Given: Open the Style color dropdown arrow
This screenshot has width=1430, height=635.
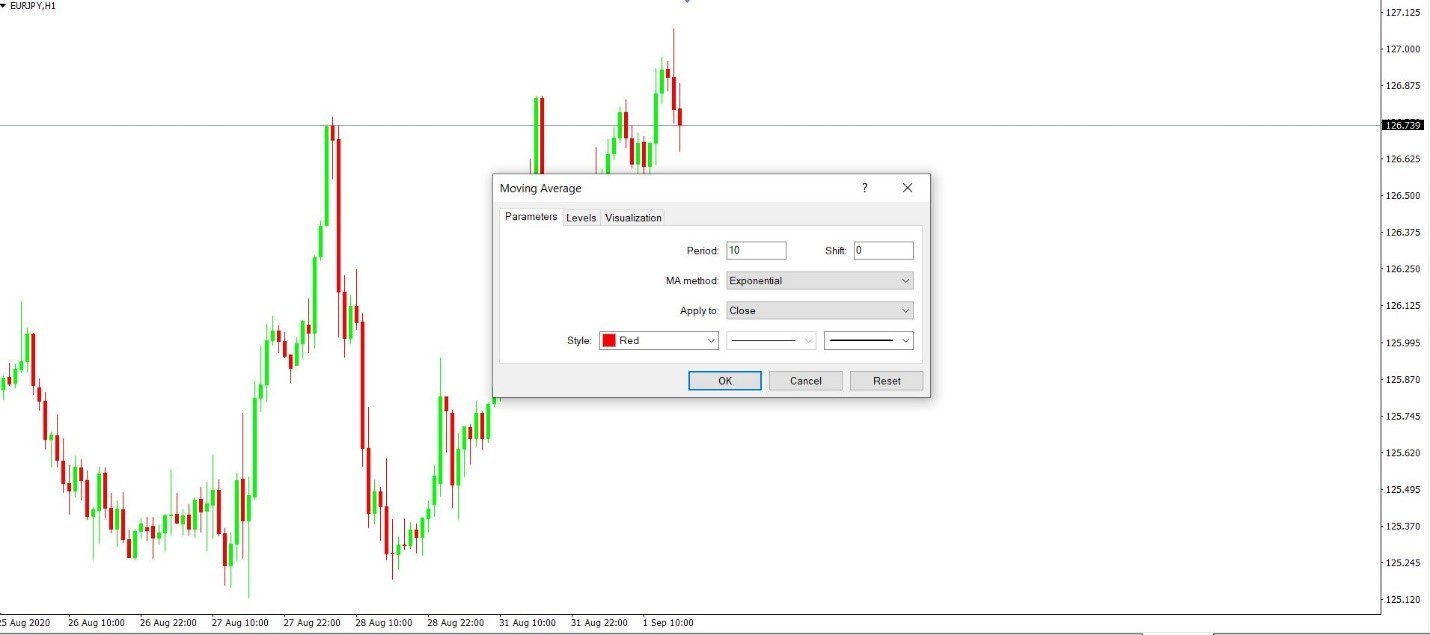Looking at the screenshot, I should click(x=711, y=341).
